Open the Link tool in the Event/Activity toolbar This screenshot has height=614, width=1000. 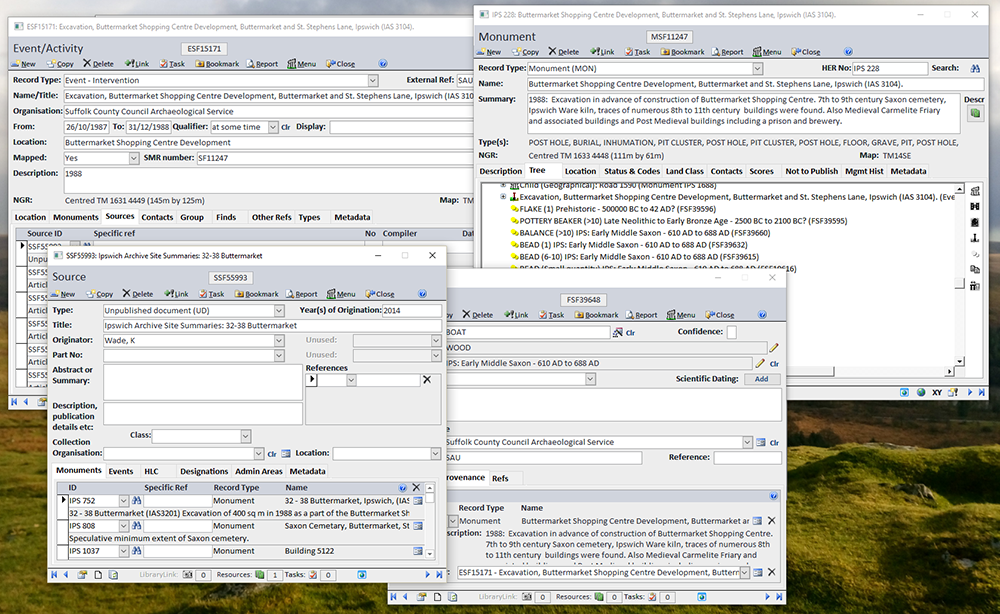click(x=140, y=63)
